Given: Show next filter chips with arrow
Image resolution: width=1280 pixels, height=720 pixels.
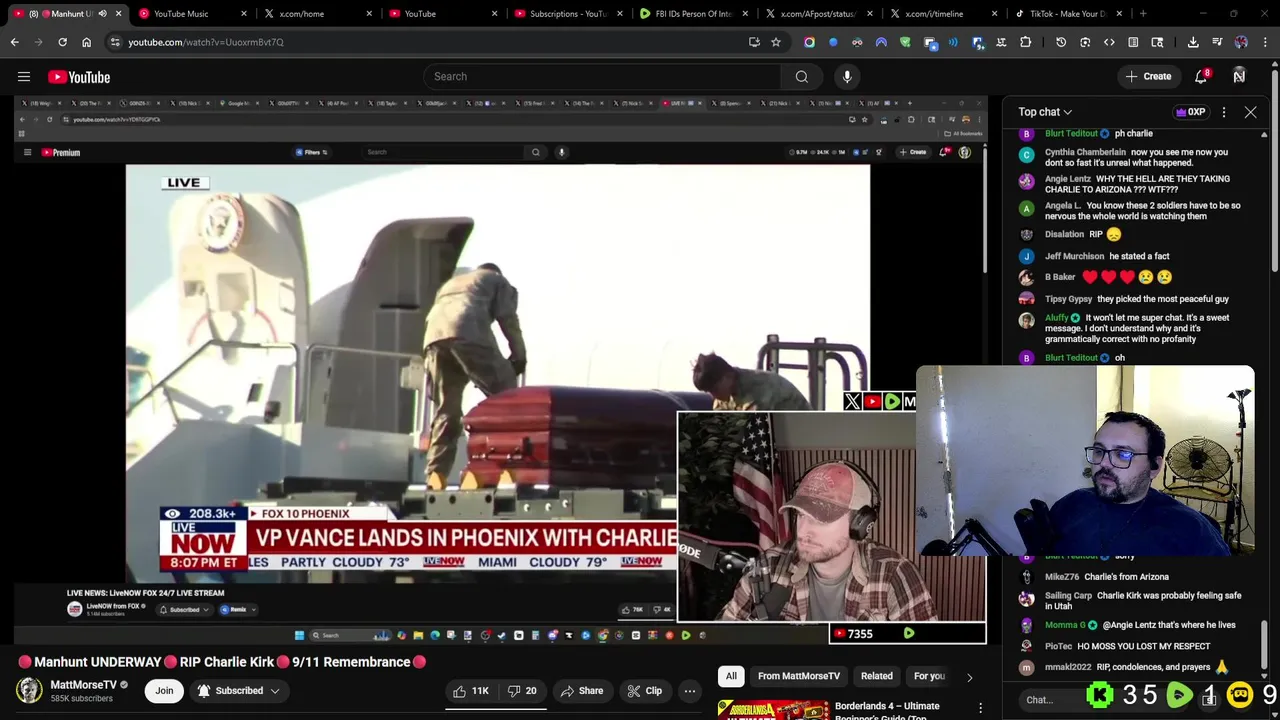Looking at the screenshot, I should tap(969, 677).
